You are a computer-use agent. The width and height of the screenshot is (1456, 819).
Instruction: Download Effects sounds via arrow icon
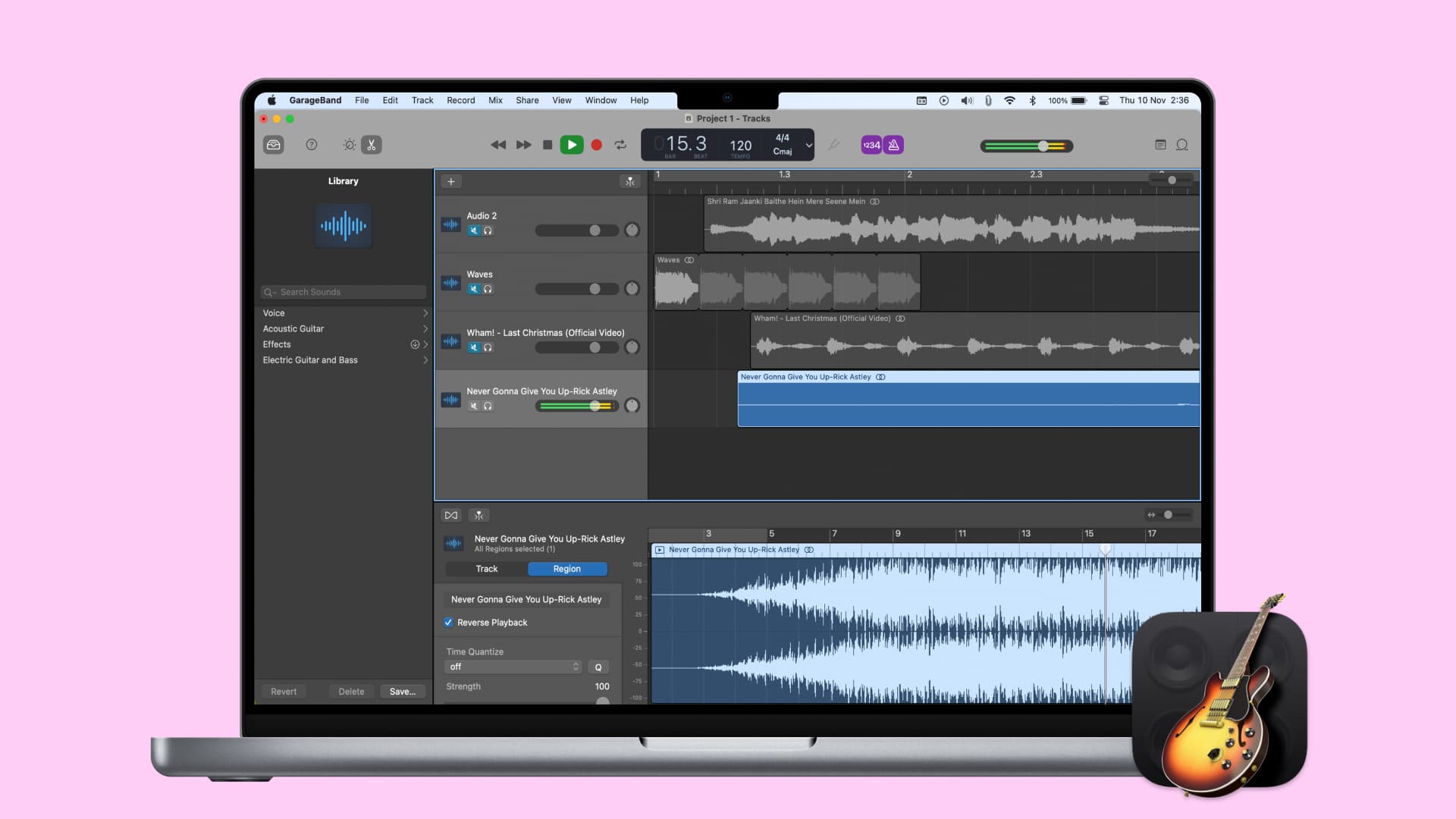pyautogui.click(x=415, y=344)
